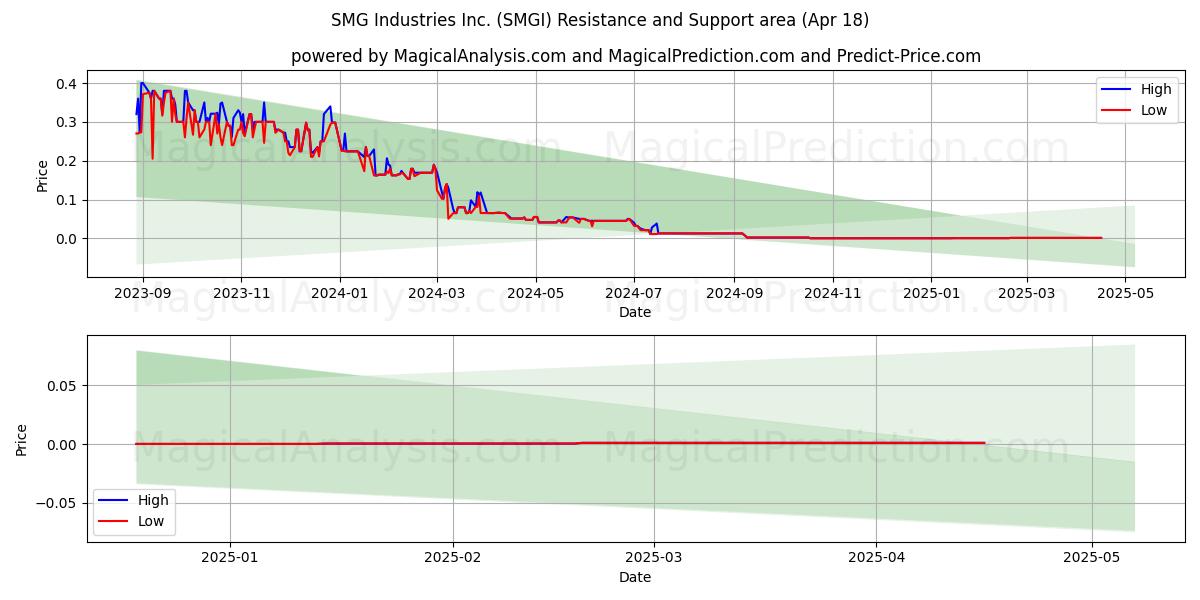The image size is (1200, 600).
Task: Click the '2024-01' x-axis label
Action: click(340, 294)
